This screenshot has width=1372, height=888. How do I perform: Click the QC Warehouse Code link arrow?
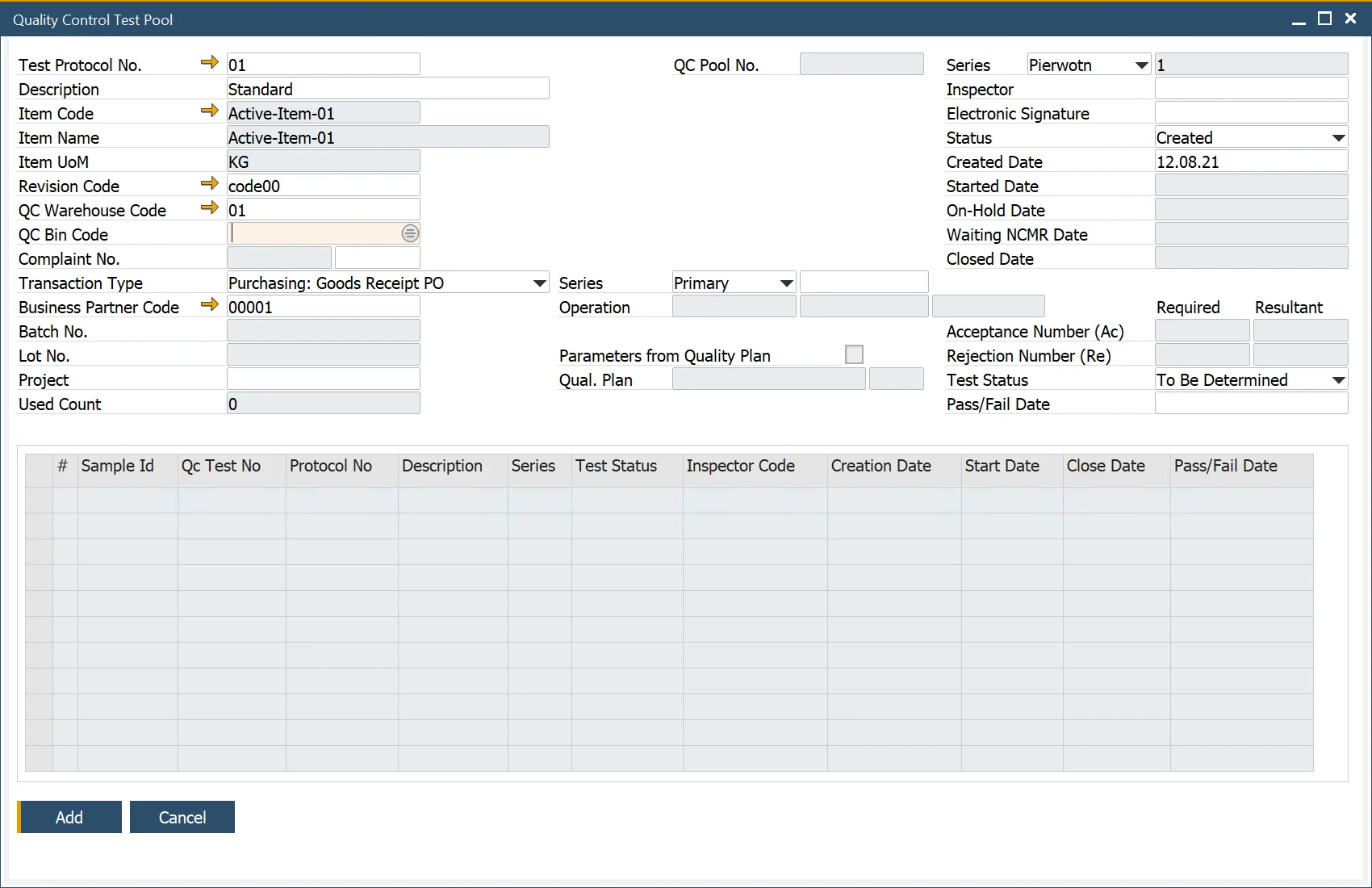click(x=209, y=208)
